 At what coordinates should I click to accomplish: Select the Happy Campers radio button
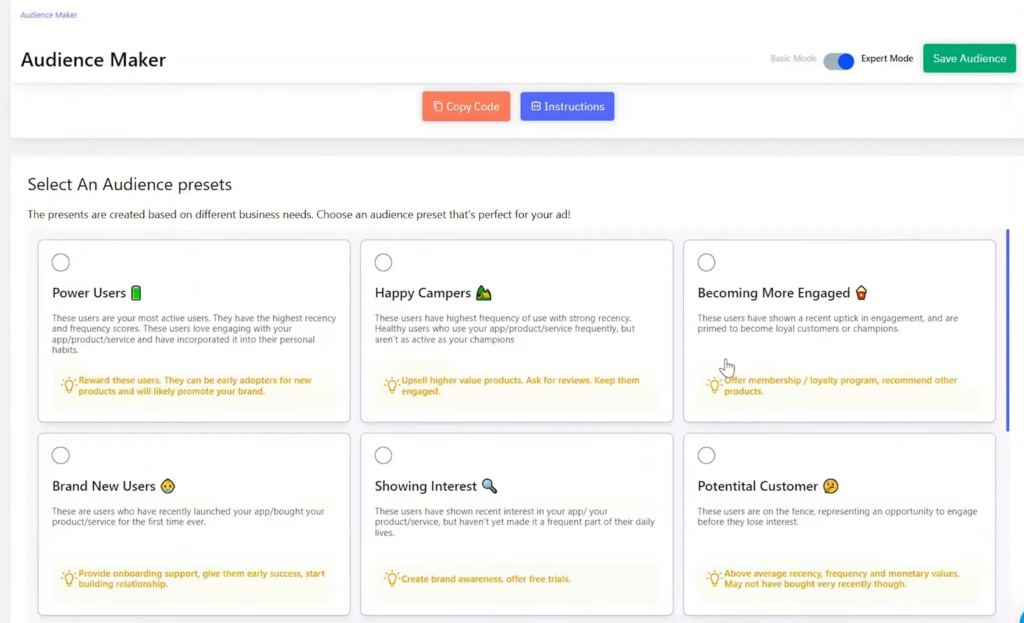pyautogui.click(x=383, y=261)
